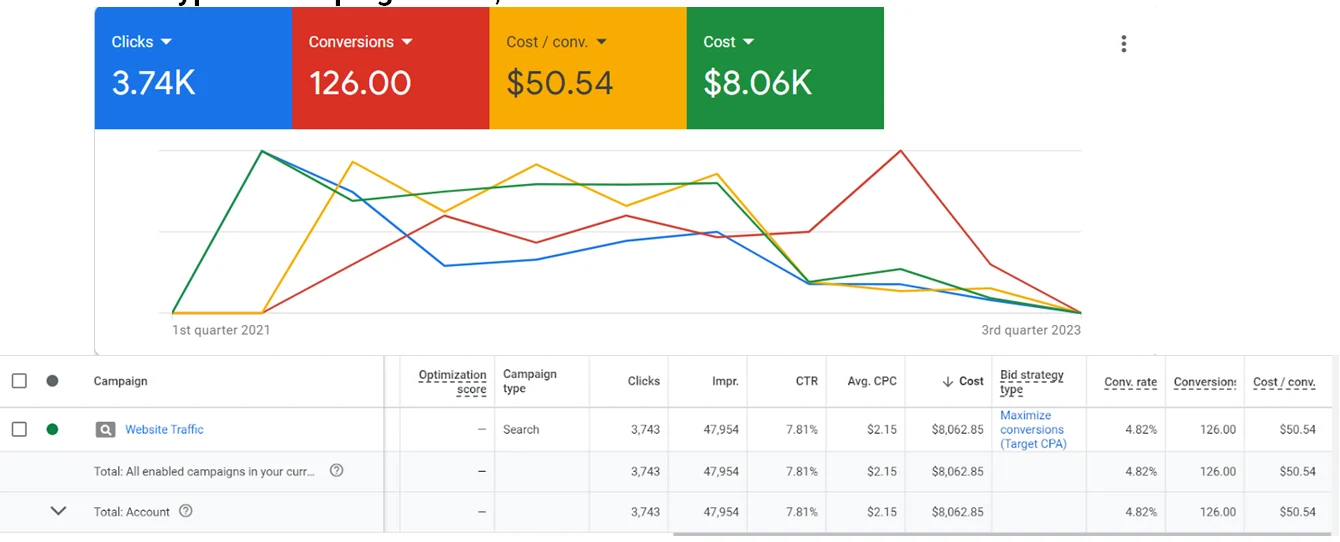Click the horizontal scrollbar below the table
The width and height of the screenshot is (1340, 542).
pyautogui.click(x=1000, y=535)
